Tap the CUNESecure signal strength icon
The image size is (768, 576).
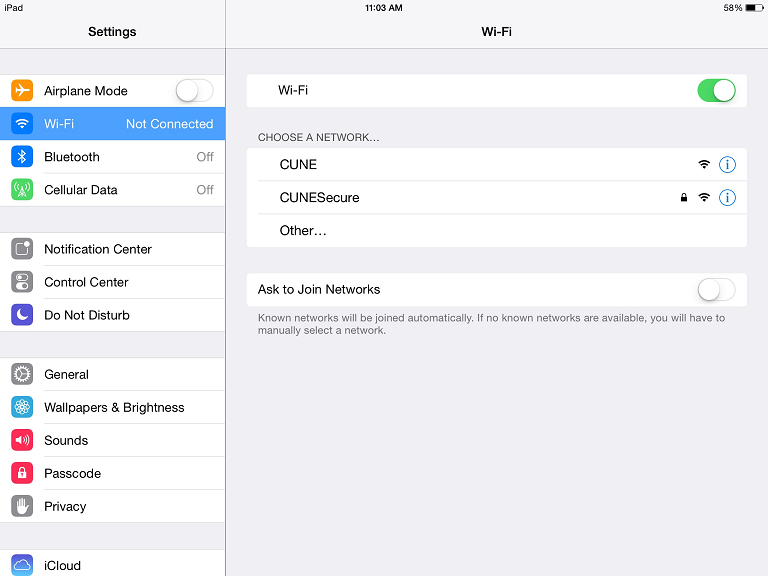704,197
